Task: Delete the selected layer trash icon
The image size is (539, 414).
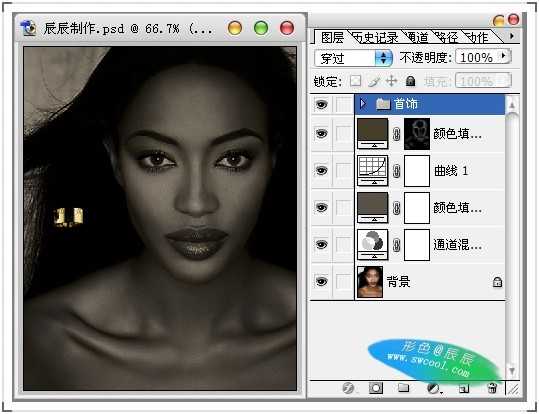Action: [x=492, y=388]
